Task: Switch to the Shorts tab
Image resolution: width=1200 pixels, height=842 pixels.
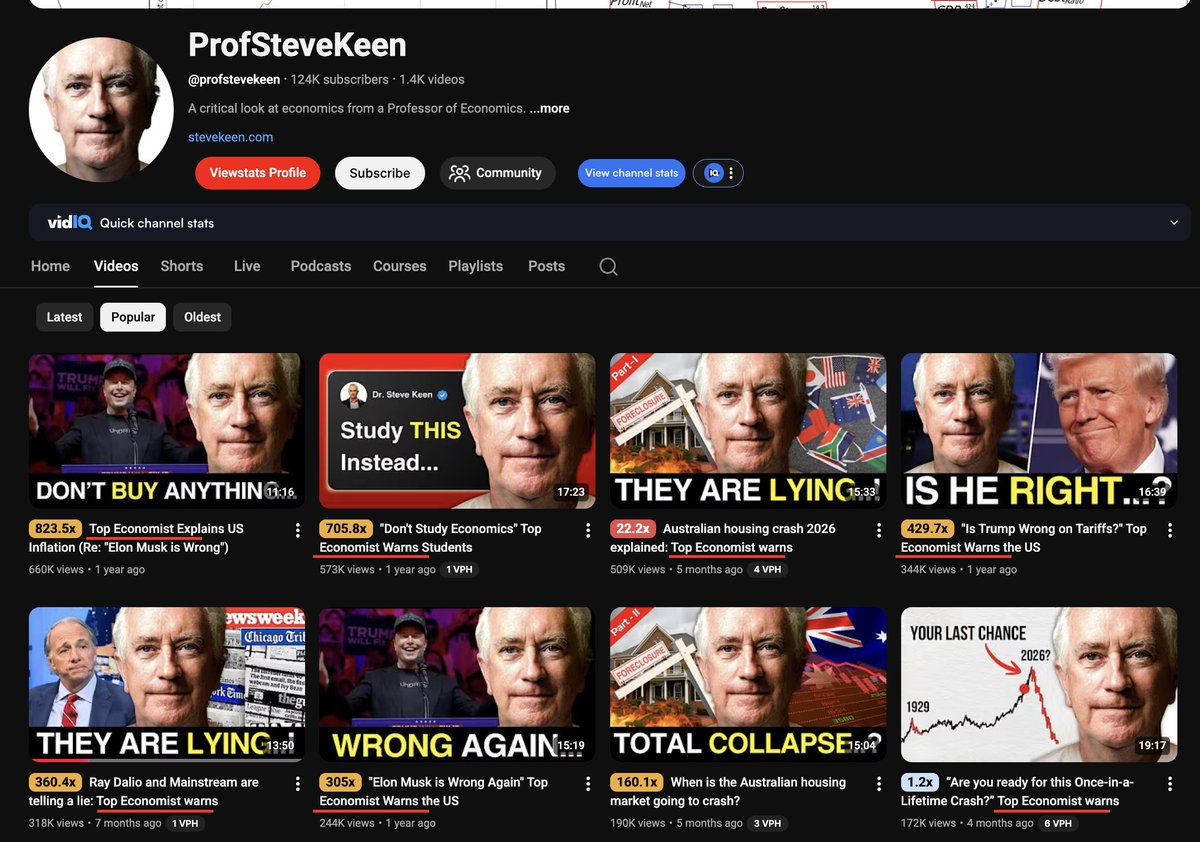Action: point(182,266)
